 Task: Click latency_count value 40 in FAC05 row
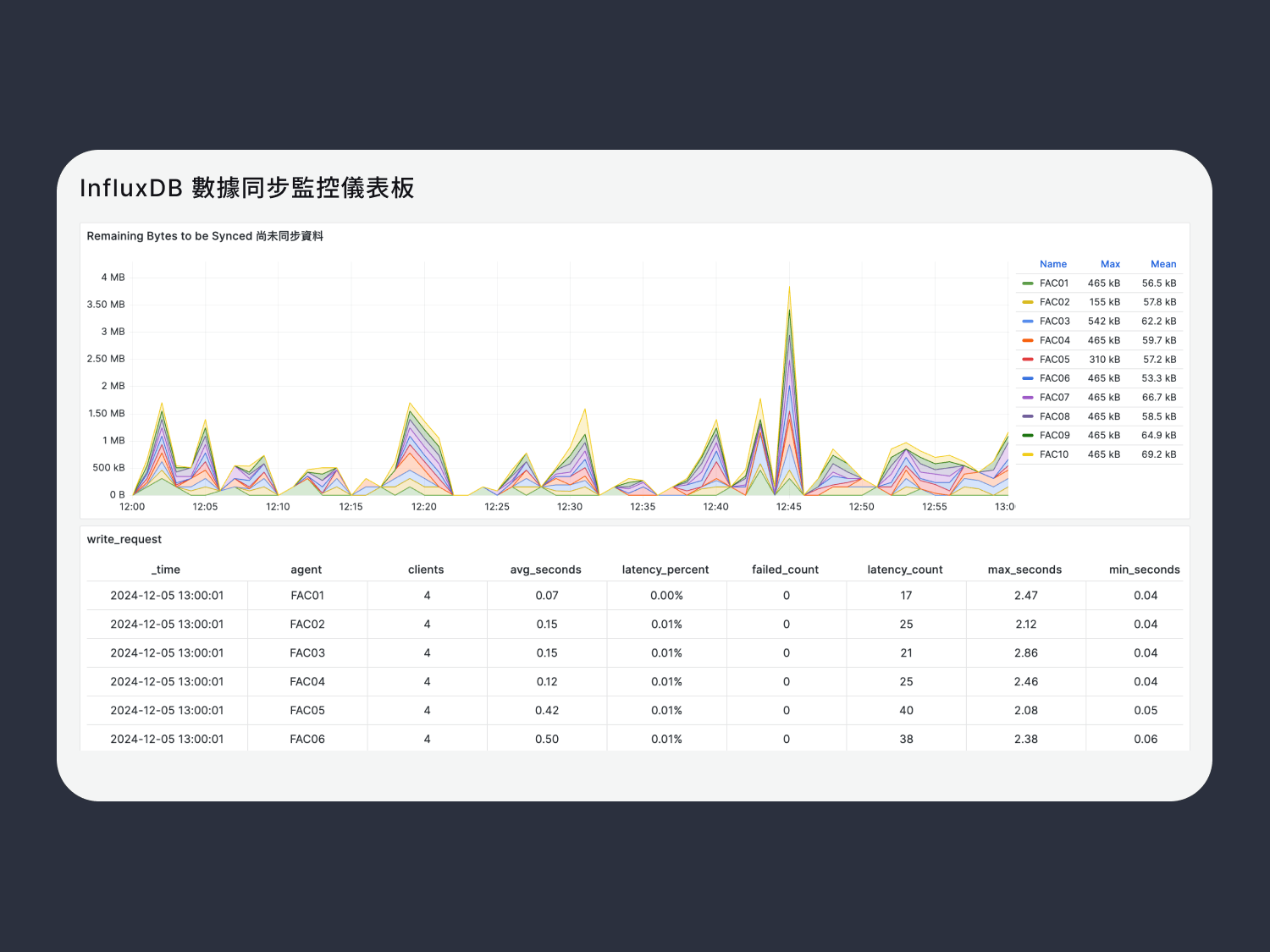point(906,711)
